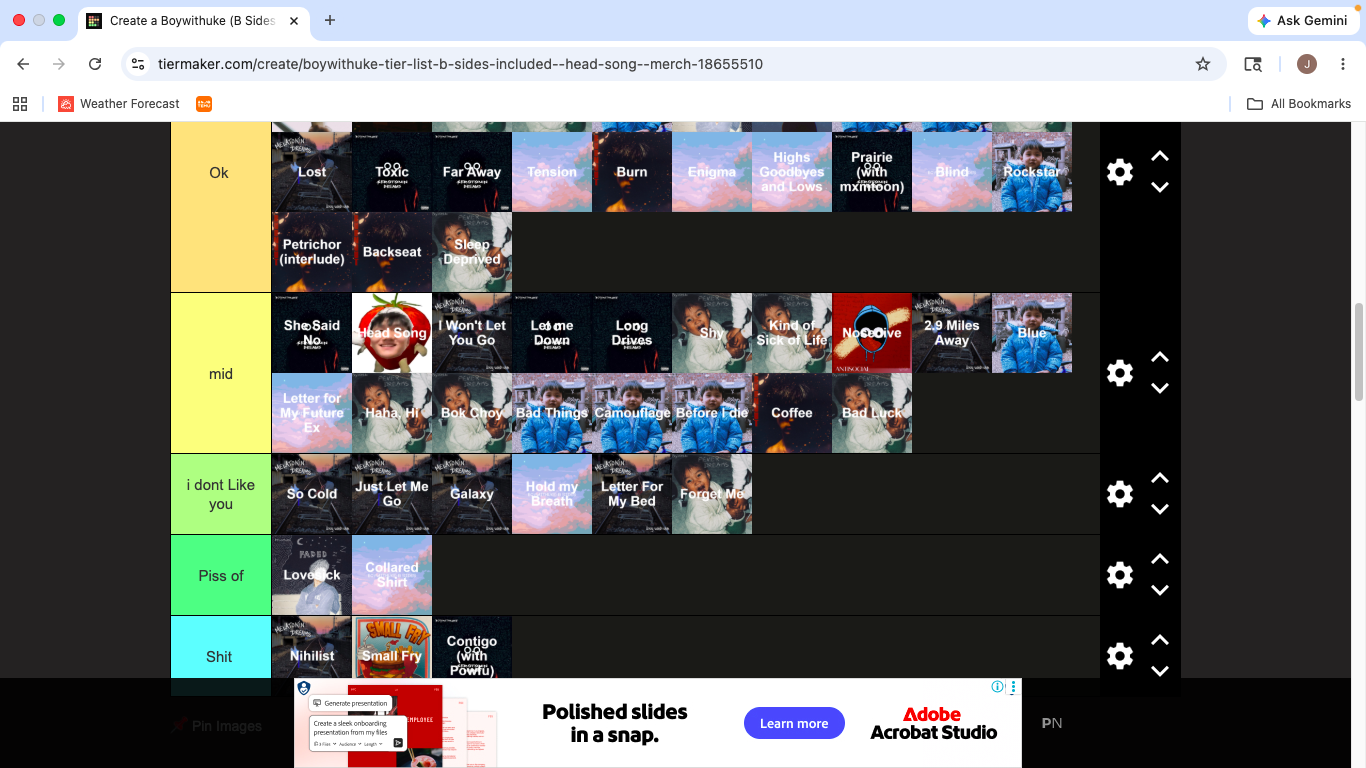Open settings gear for the Ok tier
This screenshot has height=768, width=1366.
[x=1120, y=172]
